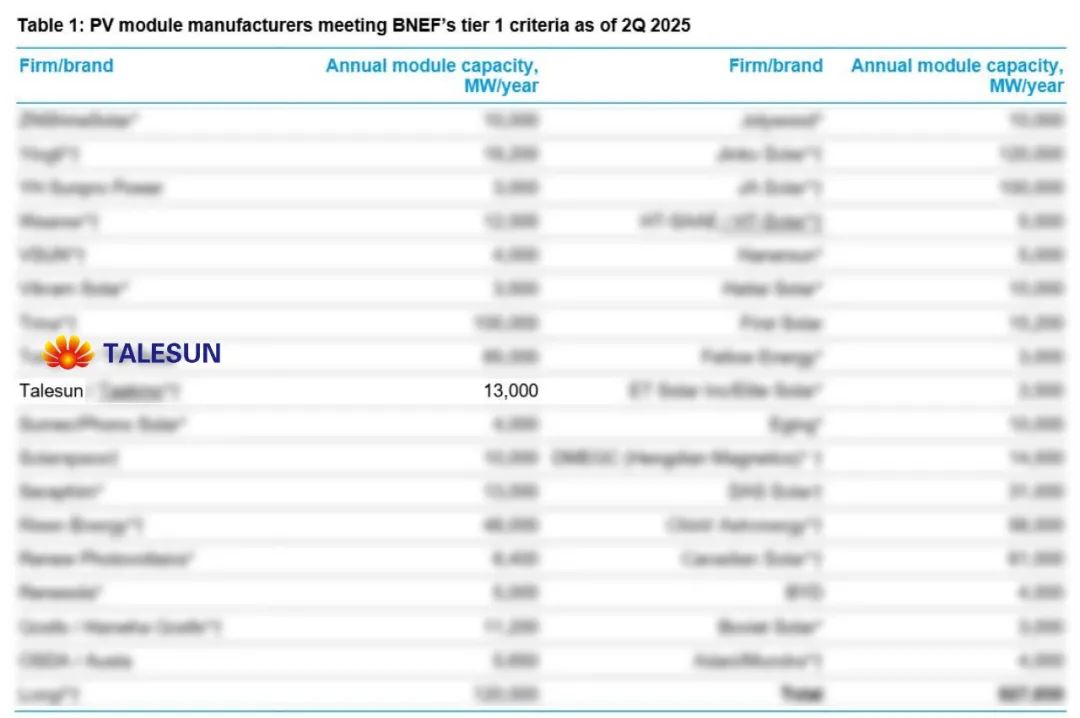Click the blue TALESUN brand wordmark
Screen dimensions: 1080x718
pos(161,353)
